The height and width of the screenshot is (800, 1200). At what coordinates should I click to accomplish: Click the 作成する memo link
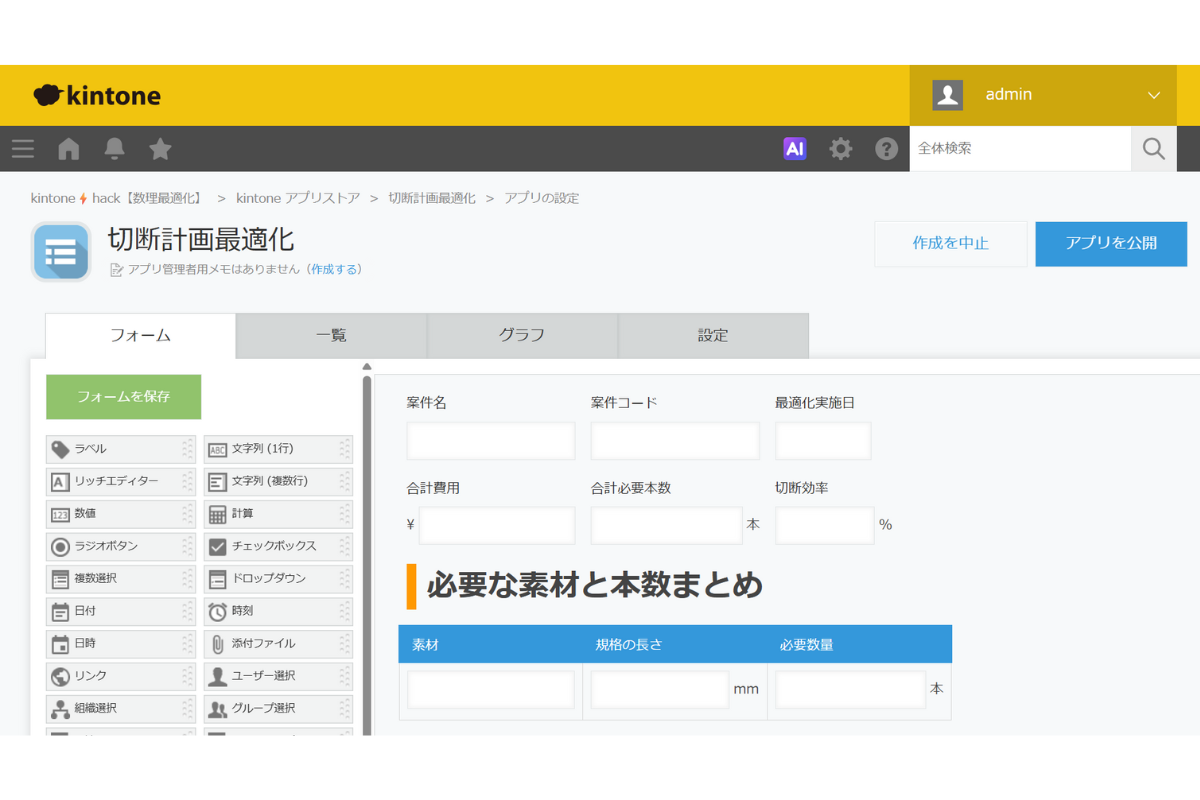click(335, 270)
